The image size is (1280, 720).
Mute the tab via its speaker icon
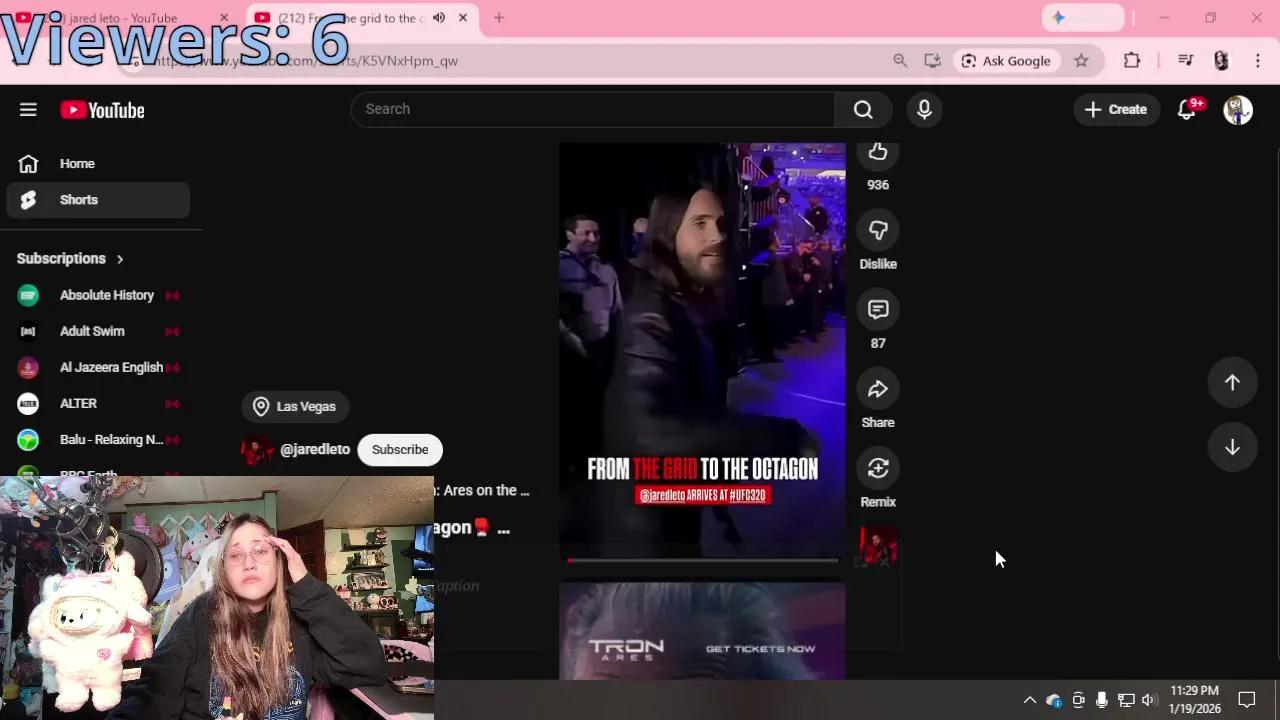[439, 18]
